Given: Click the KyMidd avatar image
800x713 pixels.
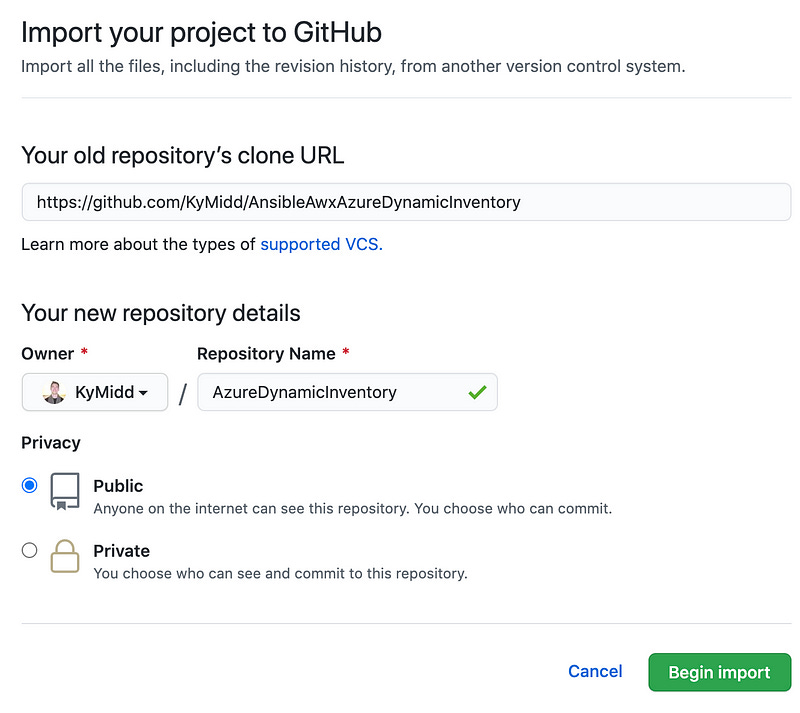Looking at the screenshot, I should coord(54,392).
